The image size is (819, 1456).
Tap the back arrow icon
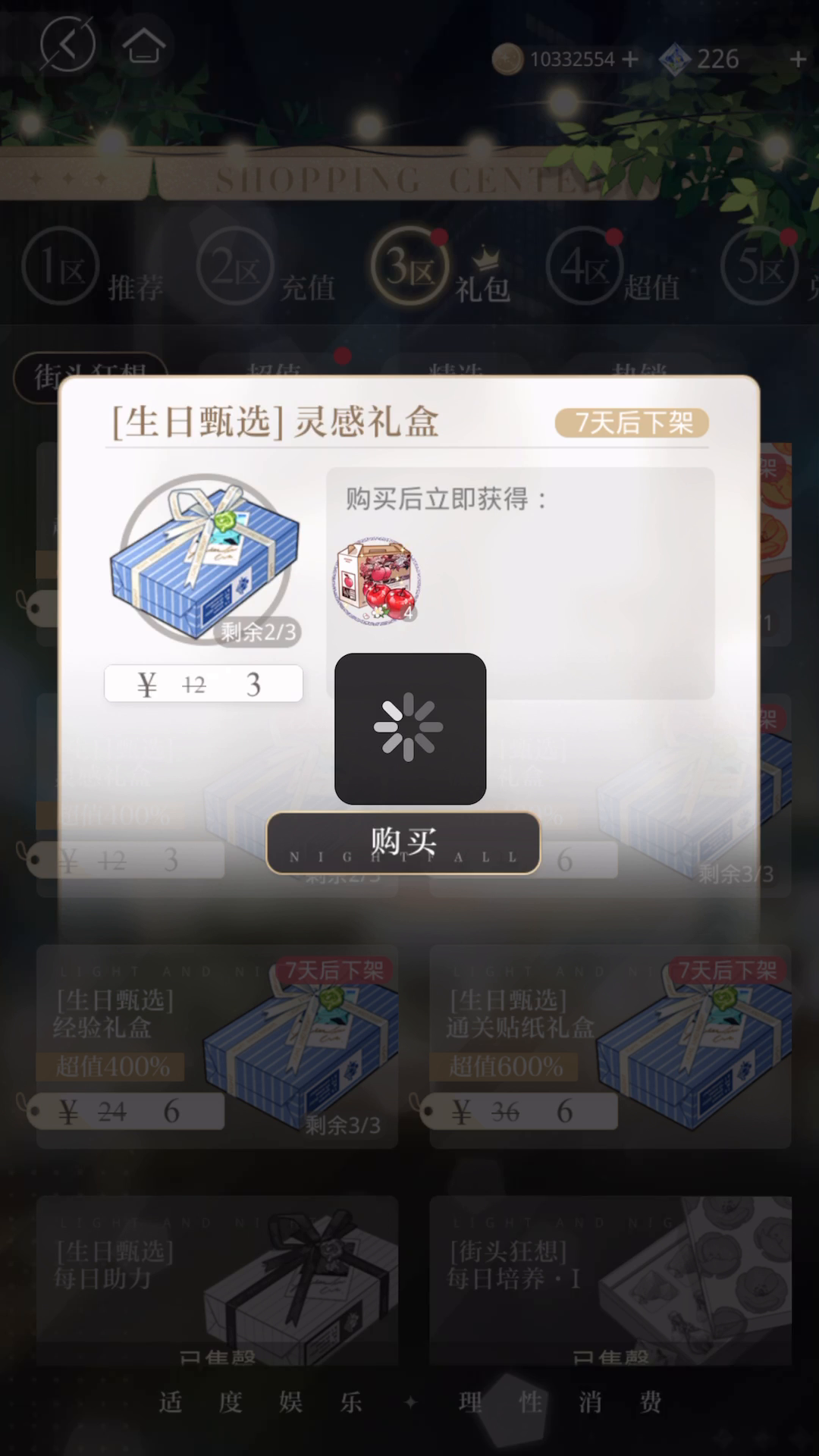(x=67, y=45)
